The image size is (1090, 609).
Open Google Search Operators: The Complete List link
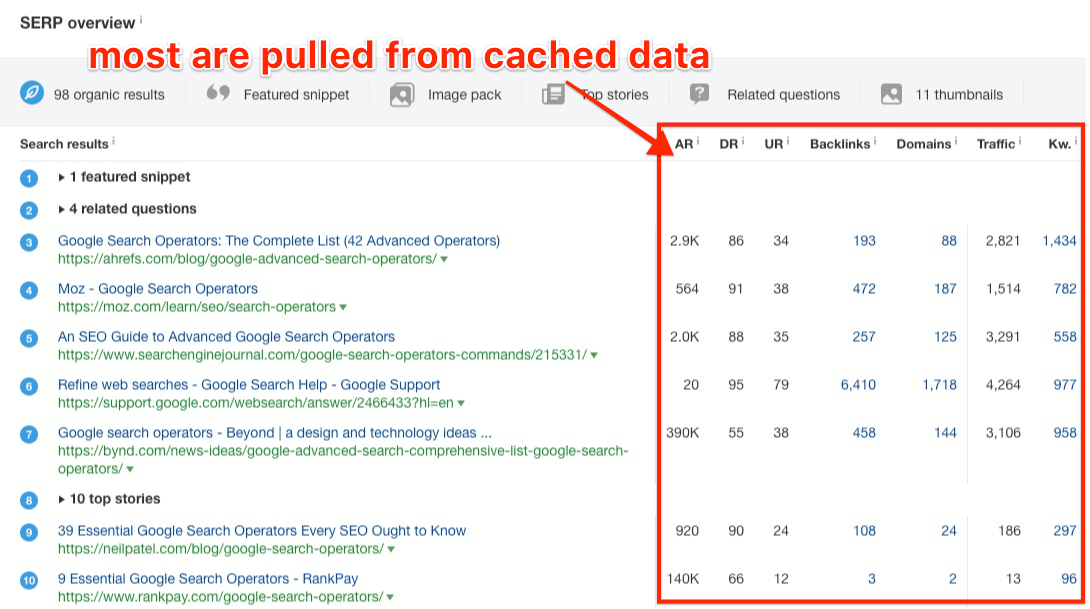(x=279, y=241)
